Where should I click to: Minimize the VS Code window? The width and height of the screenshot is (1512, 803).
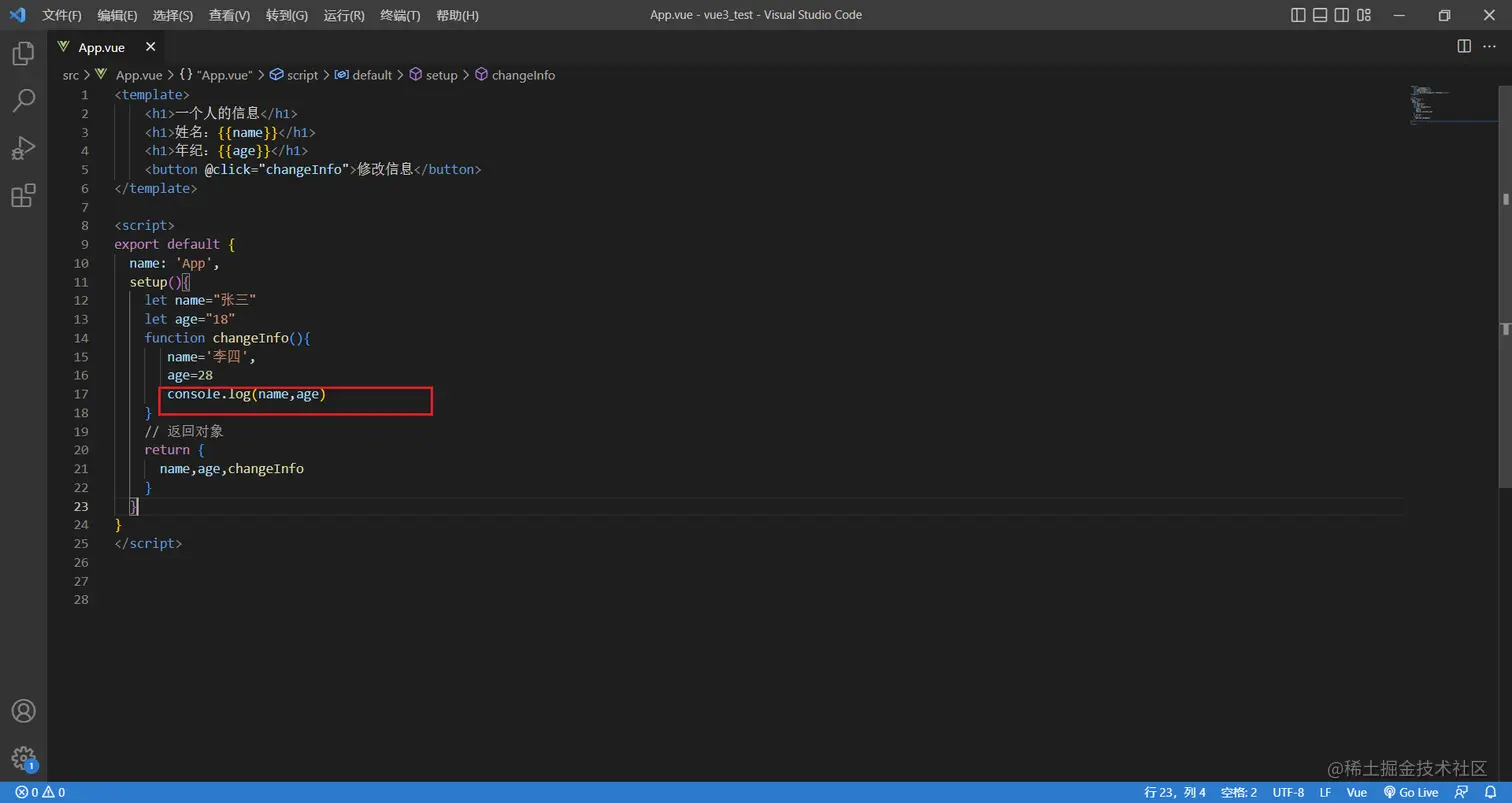(1399, 15)
